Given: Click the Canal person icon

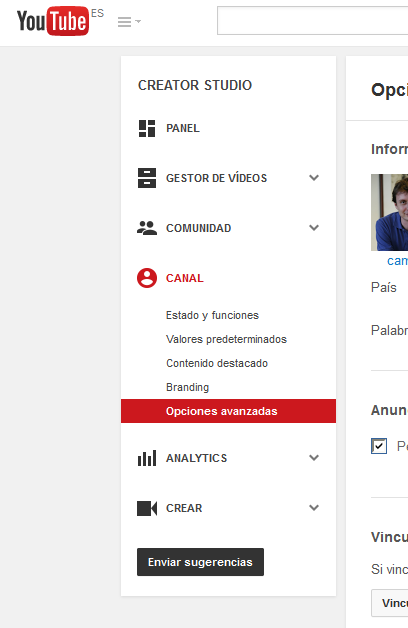Looking at the screenshot, I should click(x=147, y=278).
